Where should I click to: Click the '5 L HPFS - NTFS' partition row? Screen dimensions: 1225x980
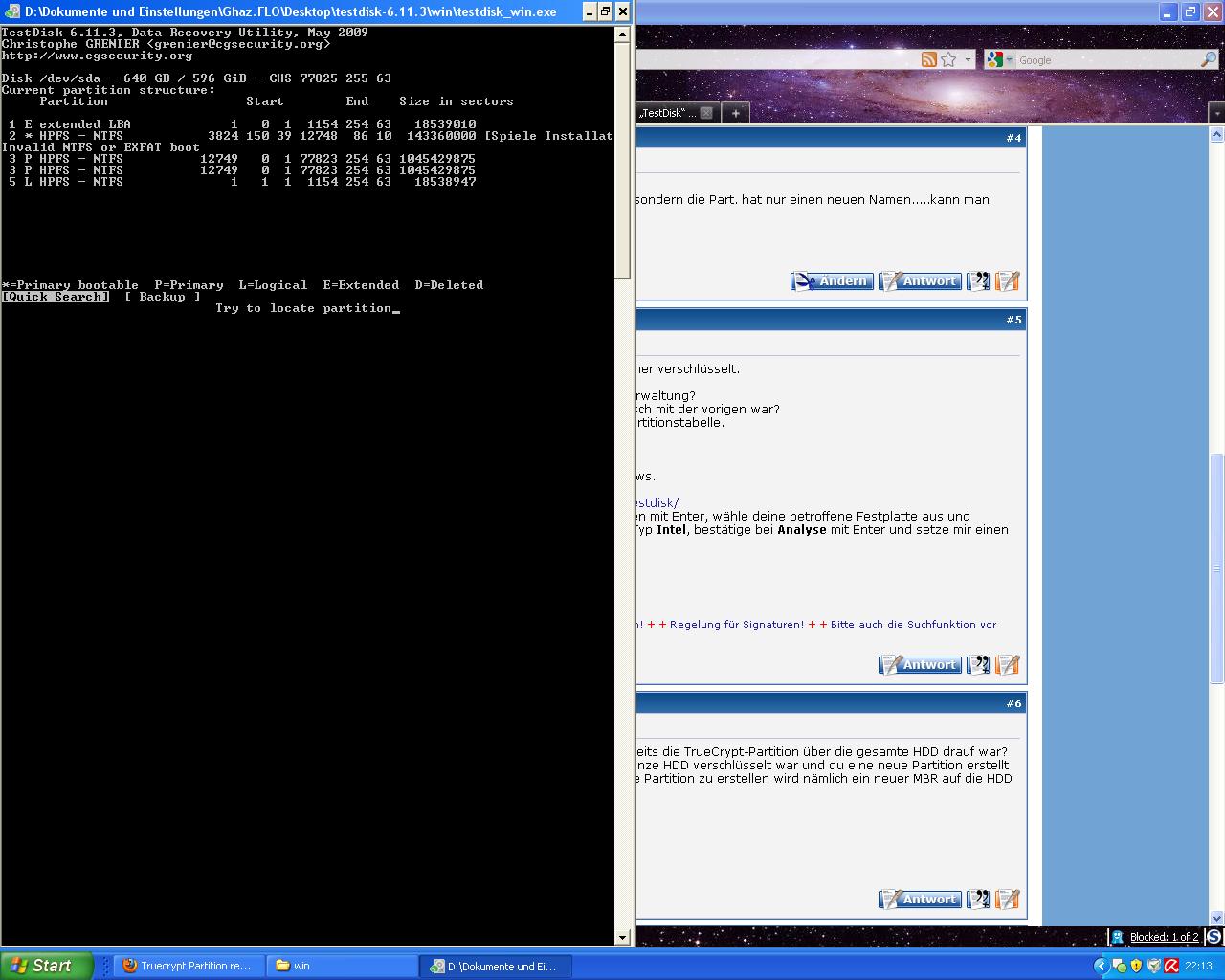tap(243, 182)
